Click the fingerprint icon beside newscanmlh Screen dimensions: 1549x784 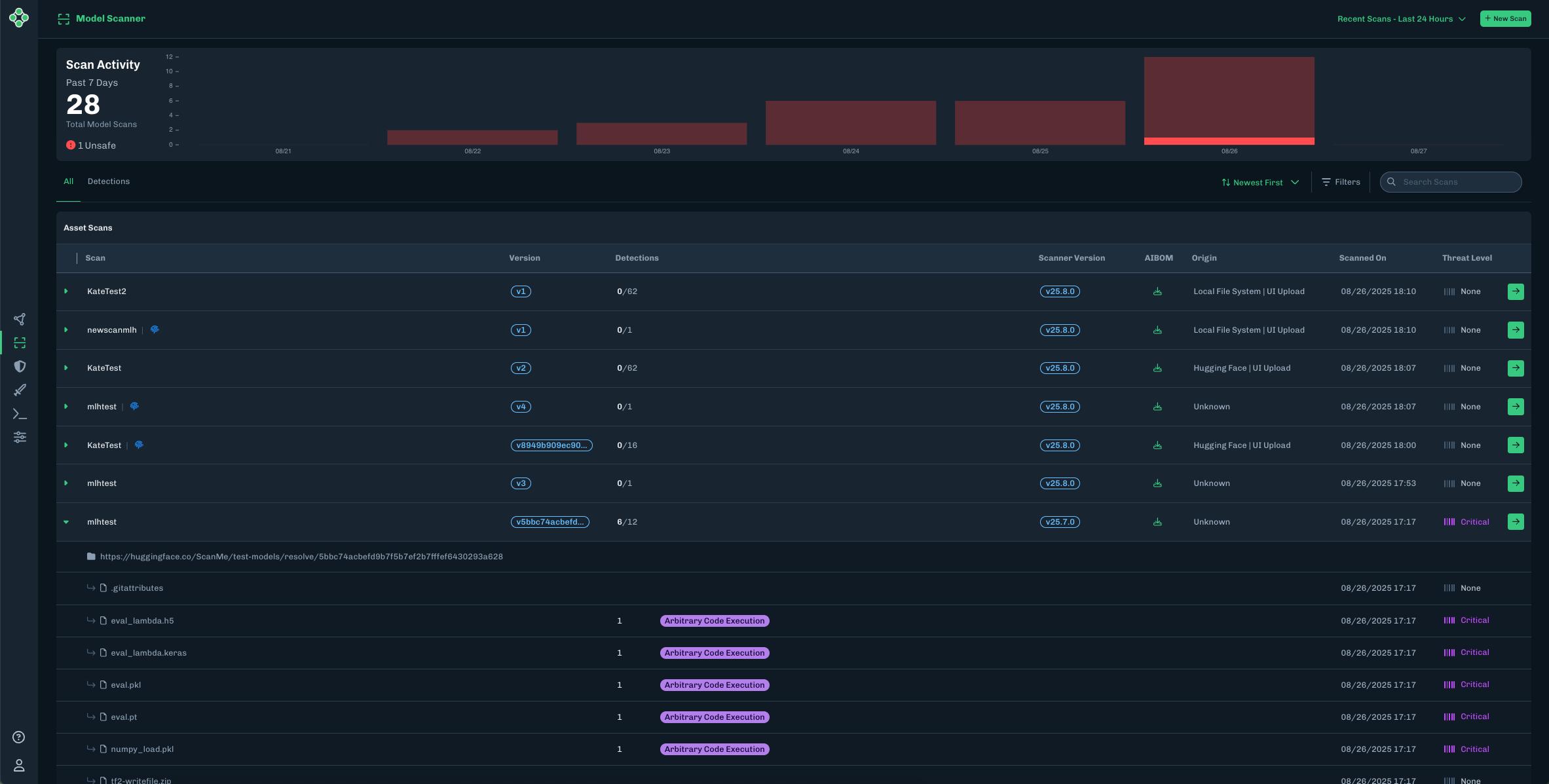coord(155,329)
